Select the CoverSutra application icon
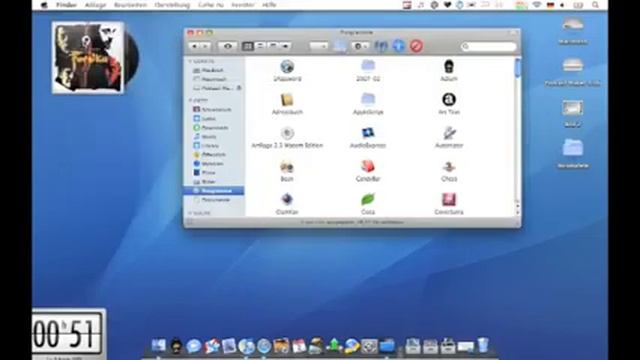The image size is (640, 360). (449, 200)
